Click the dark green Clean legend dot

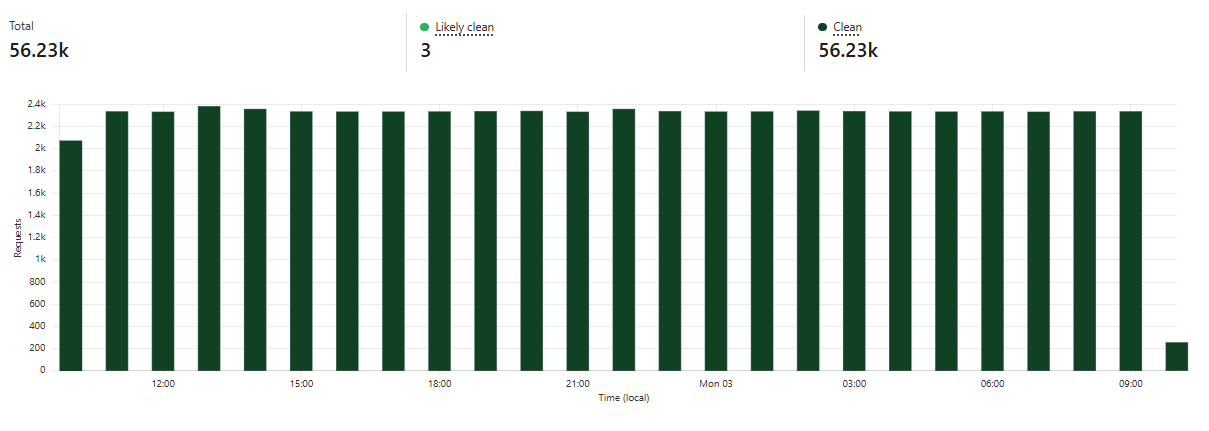[823, 27]
